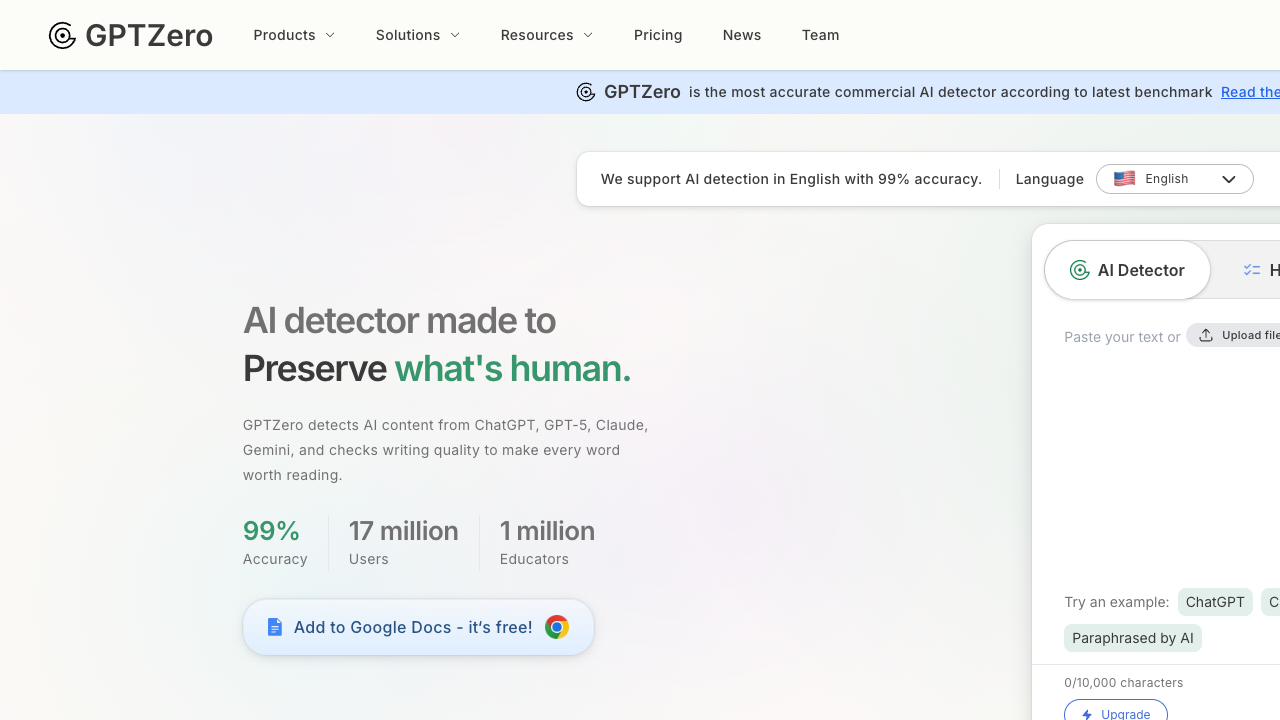This screenshot has width=1280, height=720.
Task: Open the News page
Action: [742, 35]
